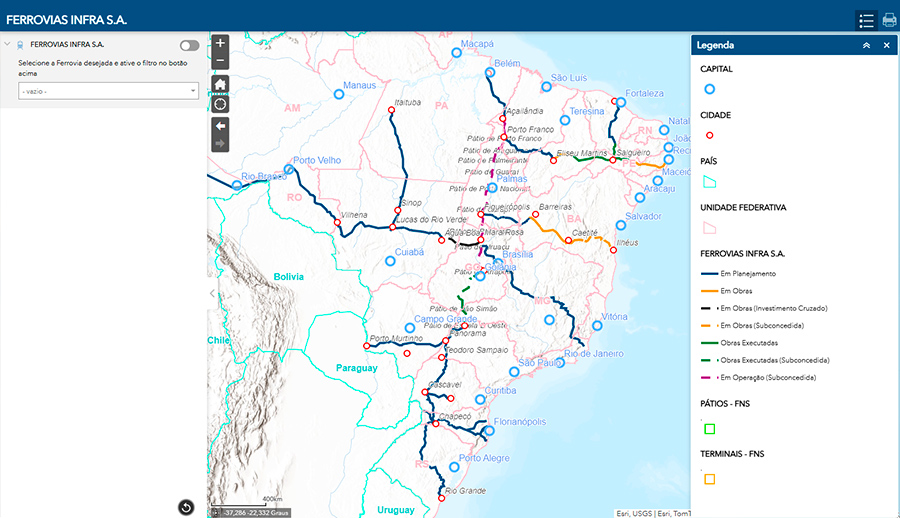Viewport: 900px width, 518px height.
Task: Zoom out of the map
Action: coord(220,60)
